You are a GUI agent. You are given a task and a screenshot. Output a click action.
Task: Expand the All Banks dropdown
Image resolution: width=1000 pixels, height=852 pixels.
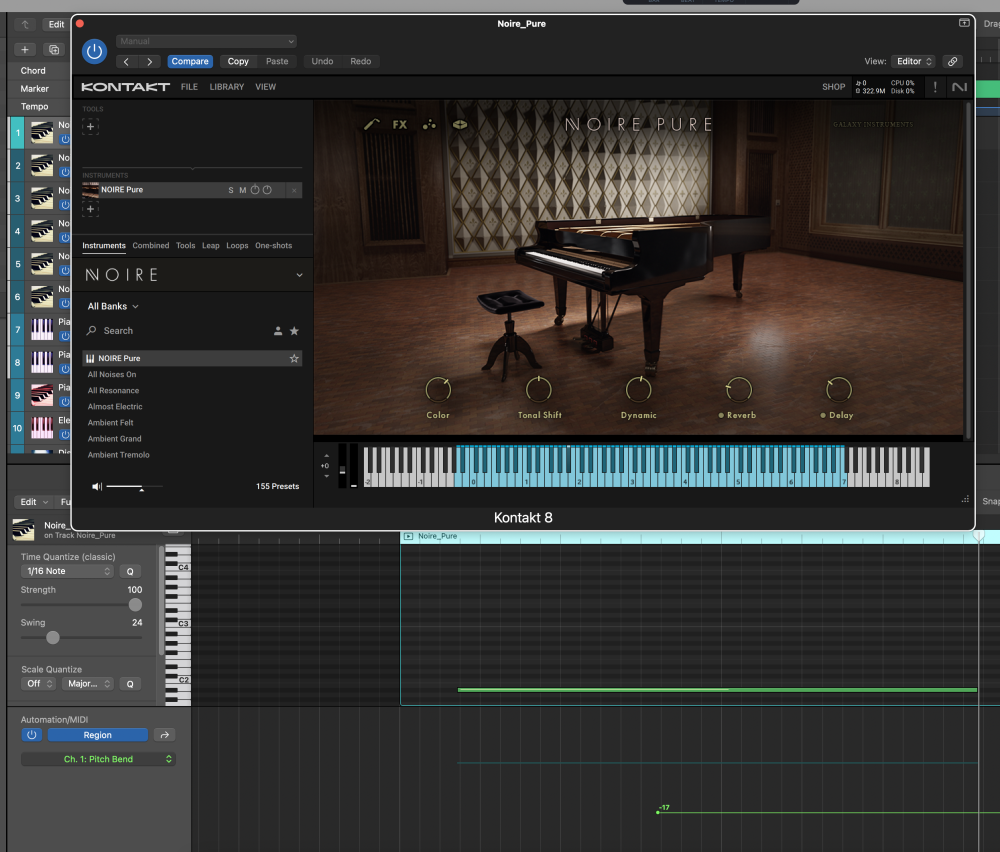(113, 306)
